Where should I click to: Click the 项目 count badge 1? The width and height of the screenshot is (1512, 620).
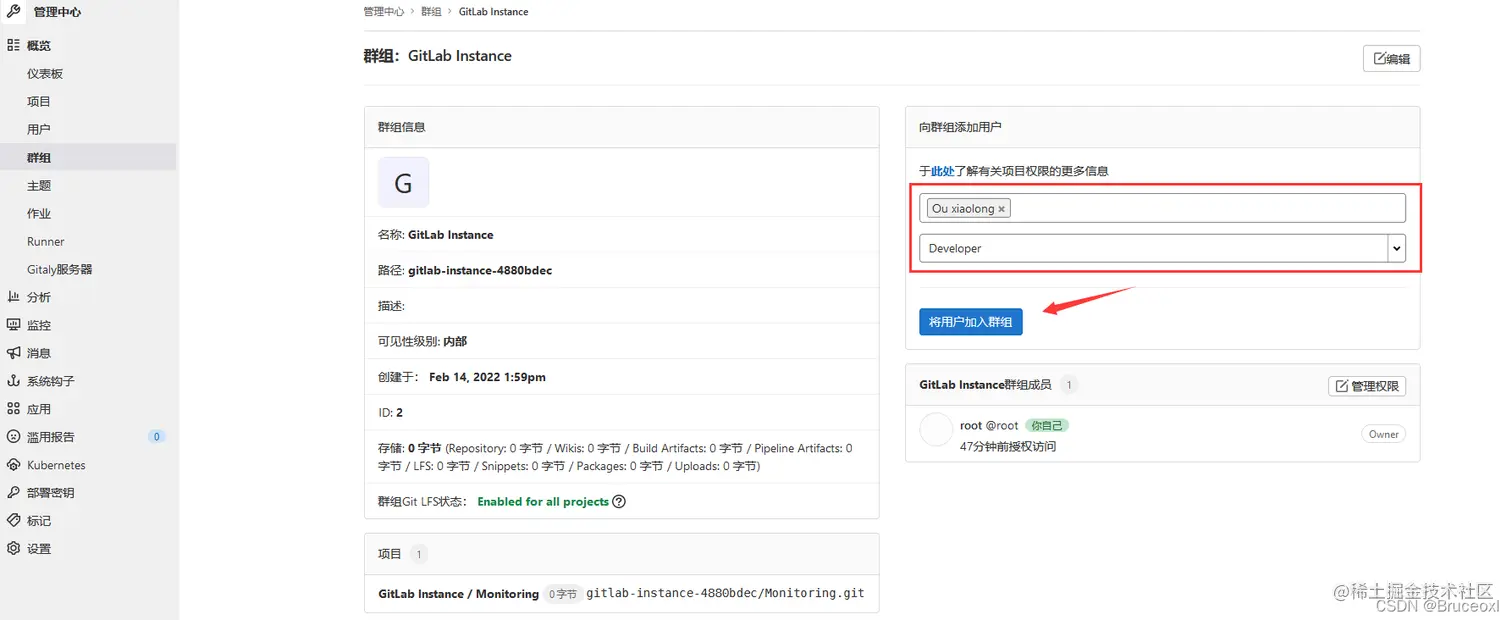coord(418,554)
